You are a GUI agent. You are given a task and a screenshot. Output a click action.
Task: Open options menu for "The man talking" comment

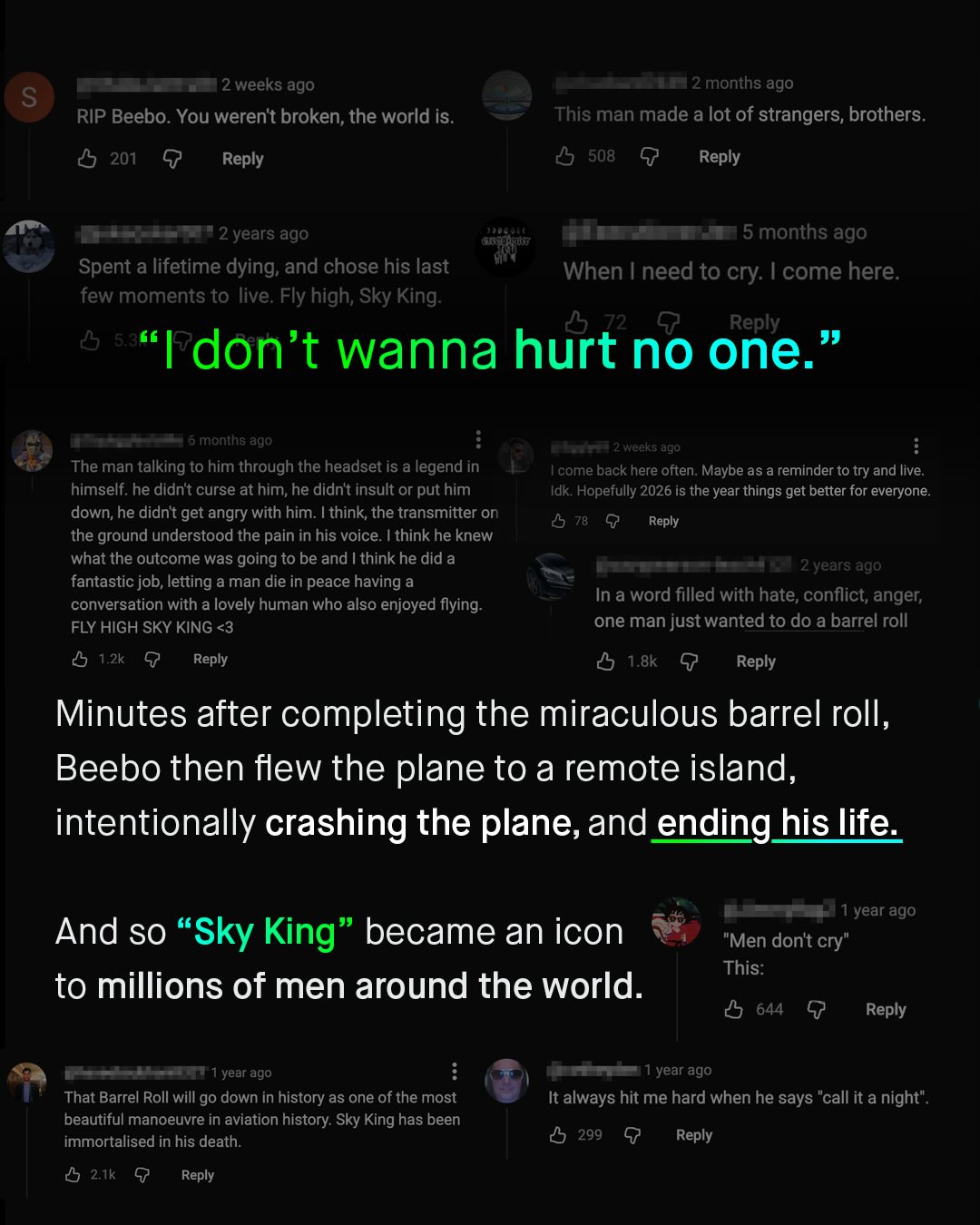pos(478,439)
